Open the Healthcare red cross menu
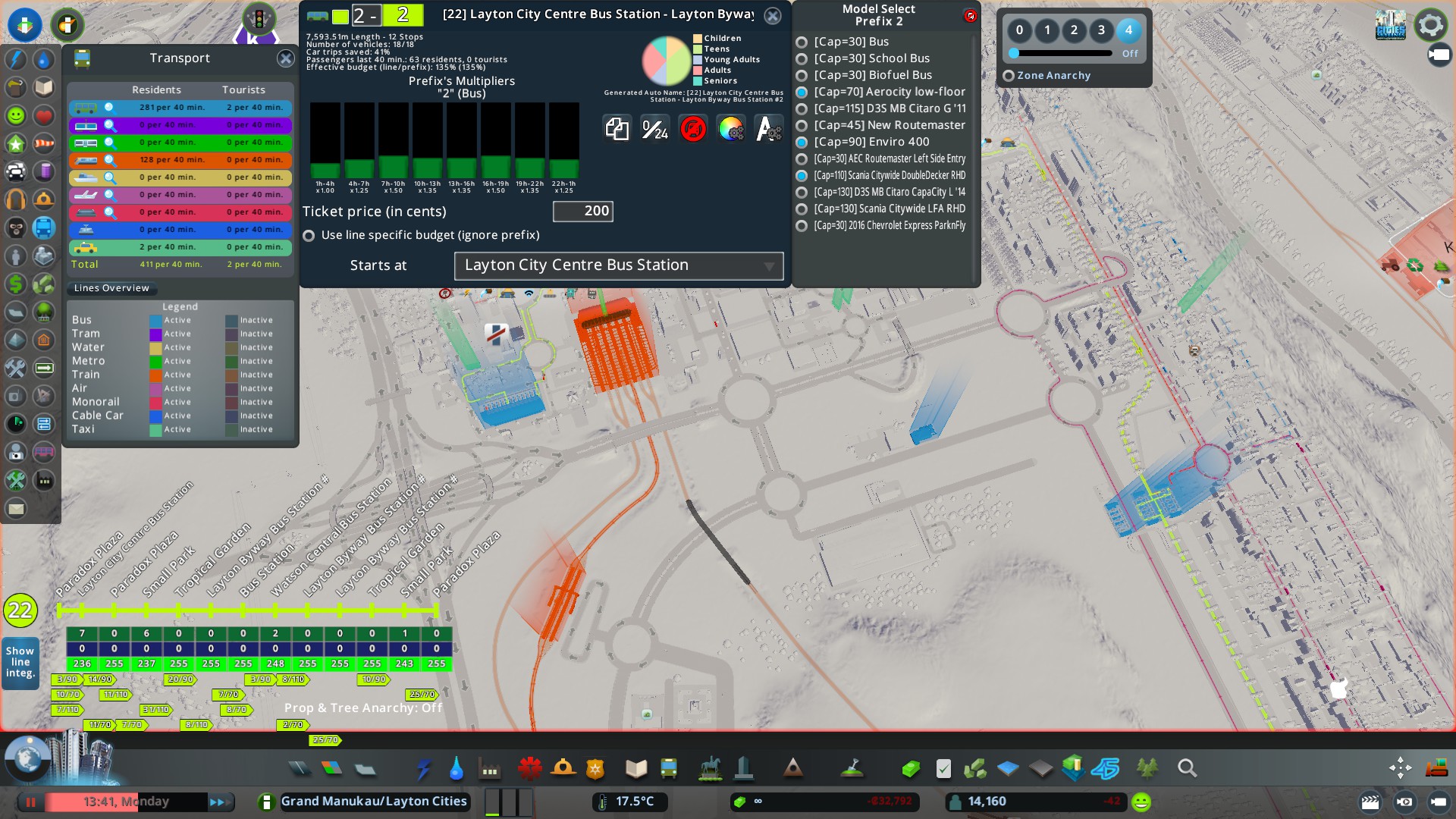 point(529,769)
